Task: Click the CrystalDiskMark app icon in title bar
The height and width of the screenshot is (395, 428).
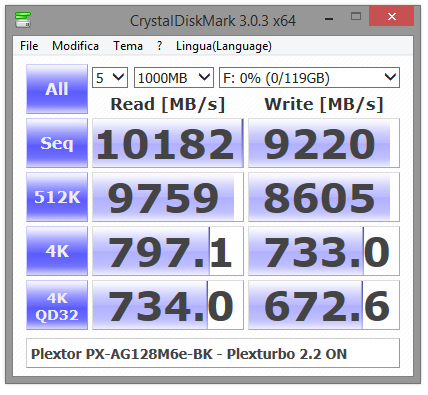Action: (x=23, y=20)
